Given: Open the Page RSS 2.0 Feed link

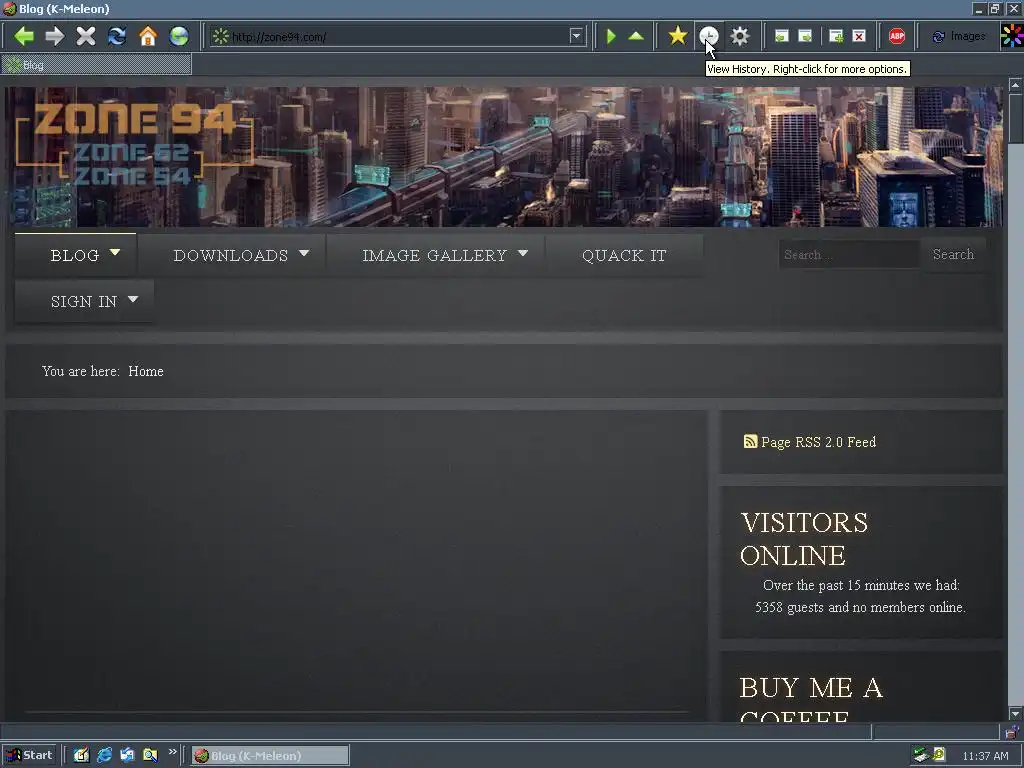Looking at the screenshot, I should point(818,442).
